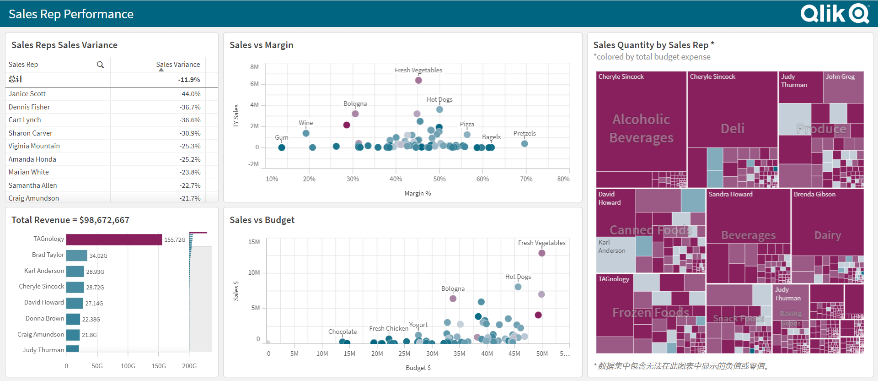The height and width of the screenshot is (381, 878).
Task: Open the Sales Rep column search icon
Action: click(100, 64)
